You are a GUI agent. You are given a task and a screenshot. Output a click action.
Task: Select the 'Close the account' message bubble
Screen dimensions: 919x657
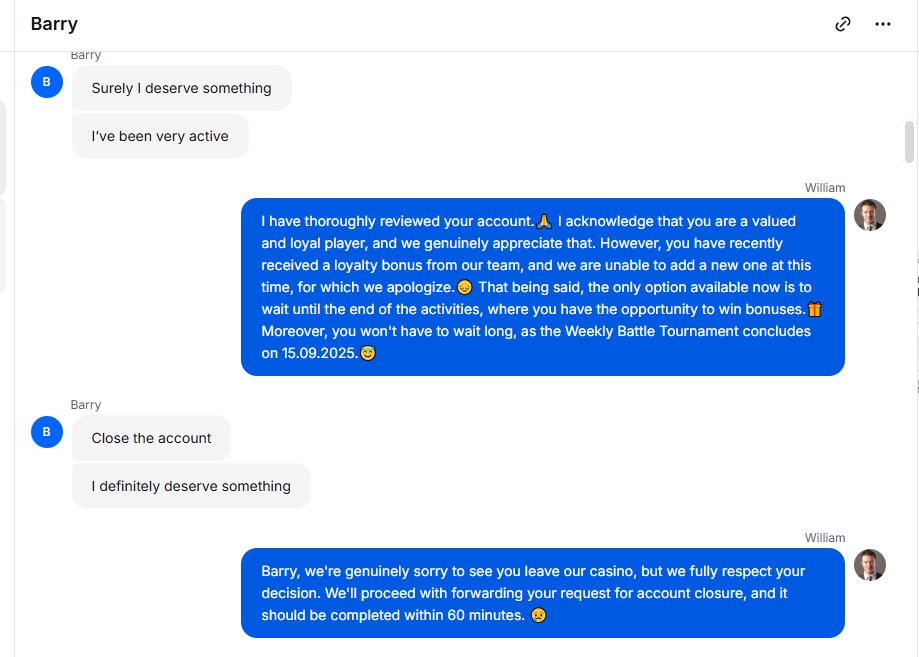(151, 438)
